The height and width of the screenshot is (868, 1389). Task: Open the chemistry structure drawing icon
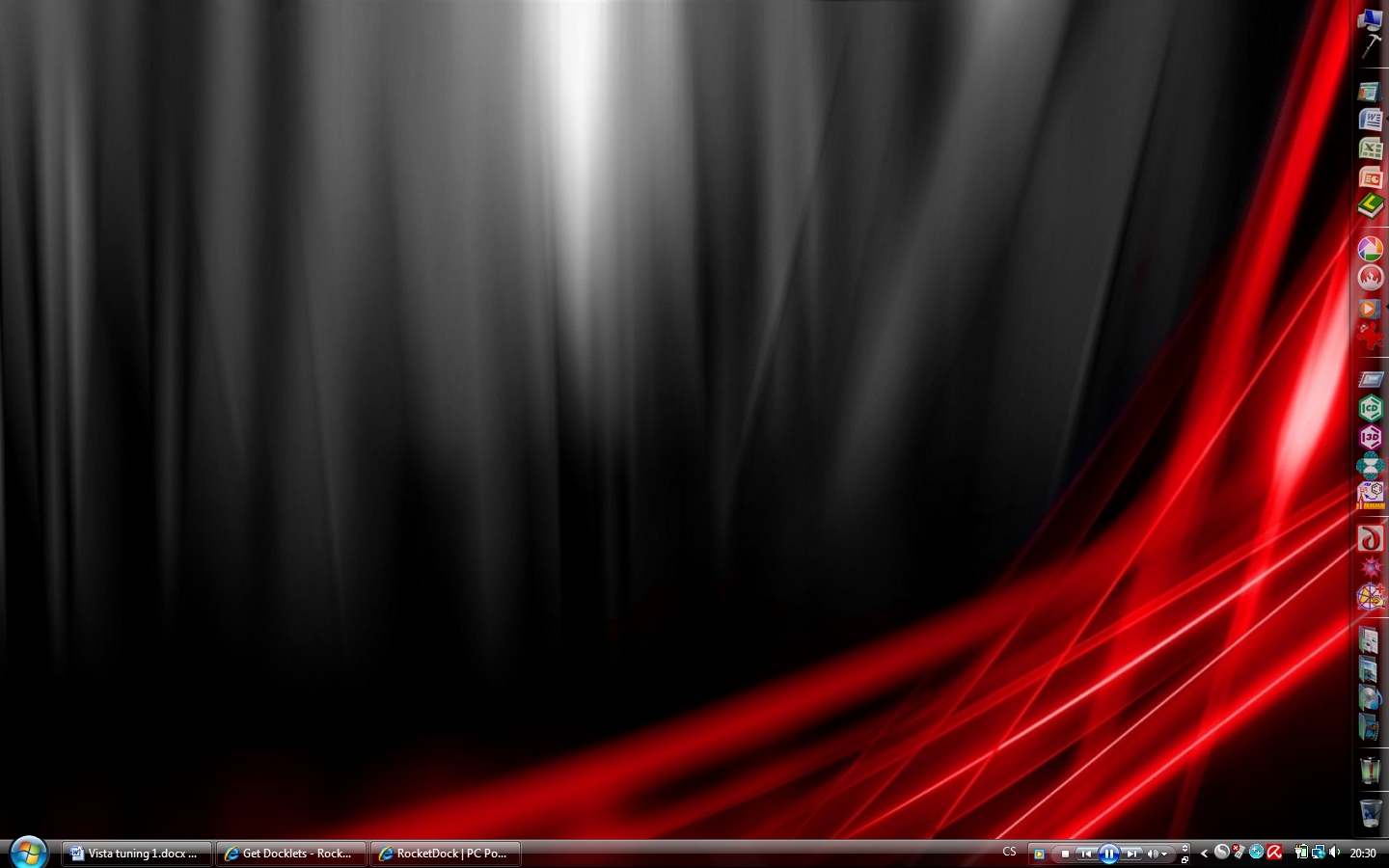click(x=1371, y=495)
